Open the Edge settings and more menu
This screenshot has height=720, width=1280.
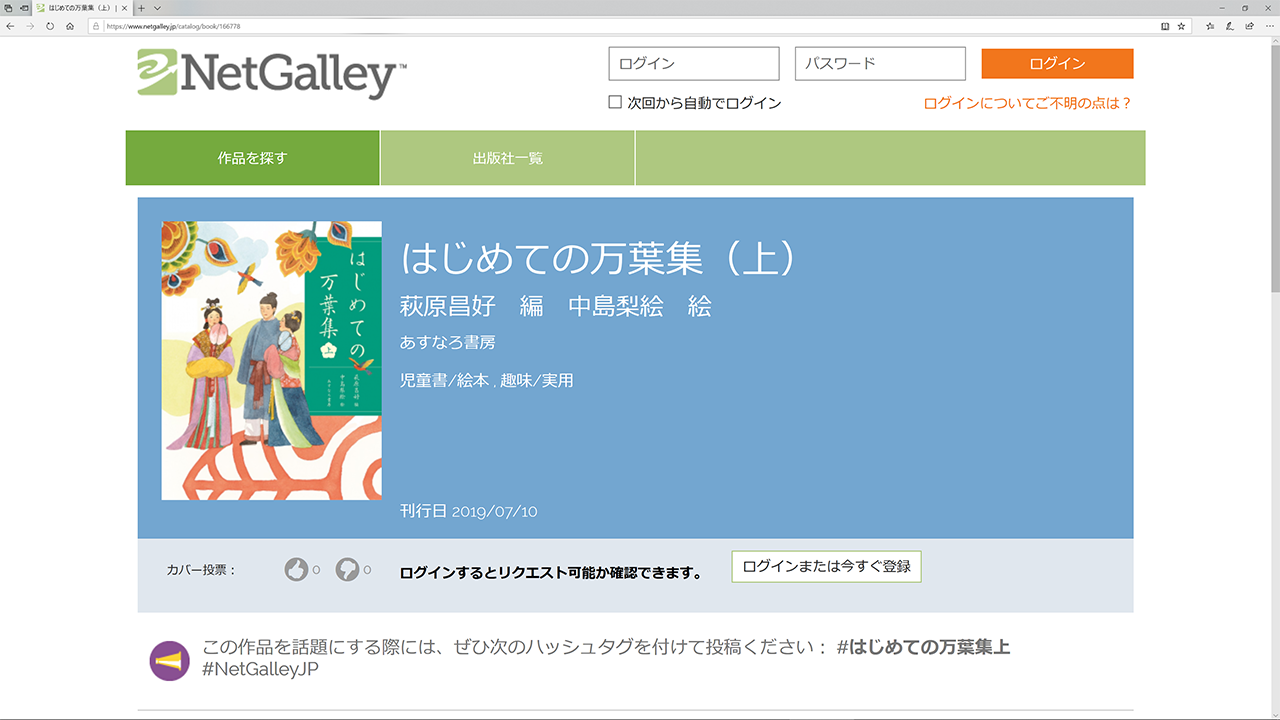click(x=1268, y=26)
